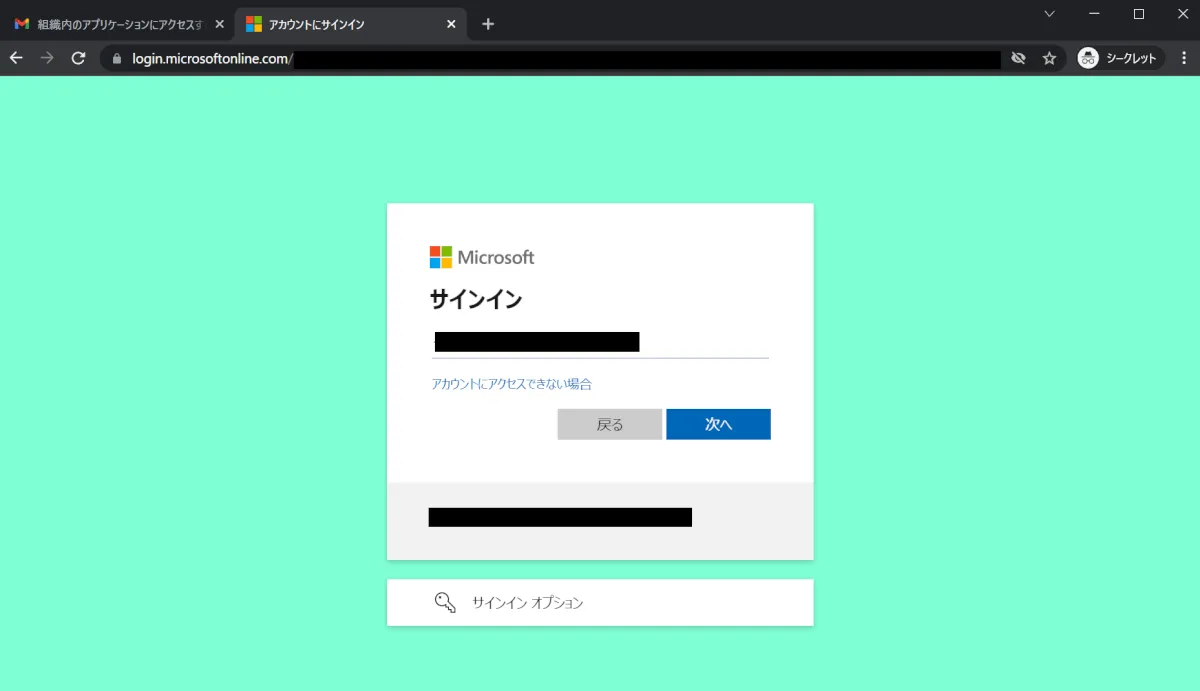The width and height of the screenshot is (1200, 691).
Task: Close the browser window
Action: tap(1182, 14)
